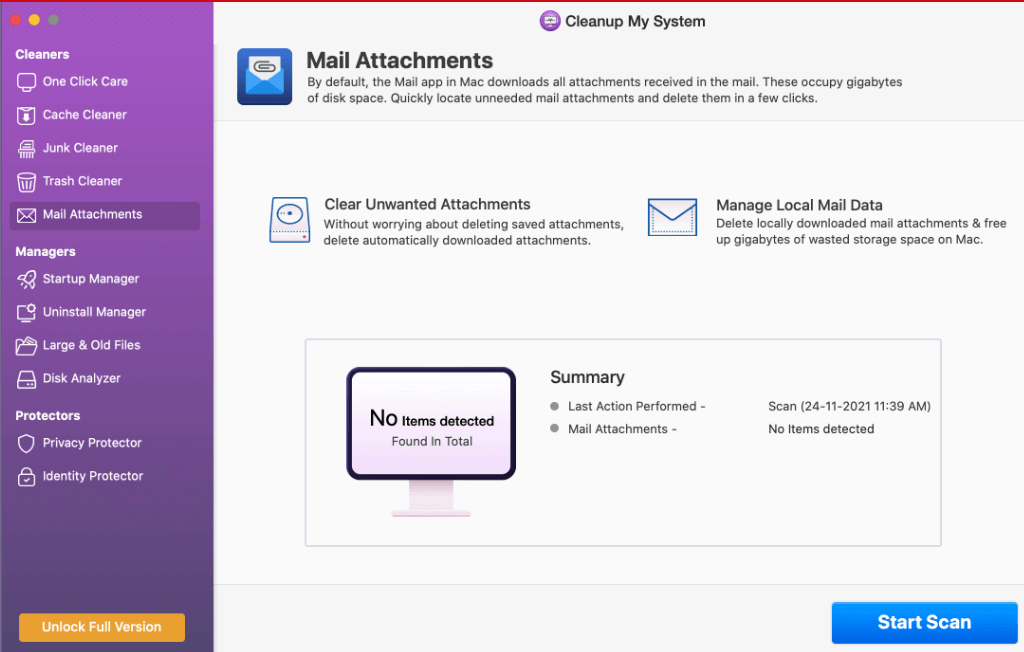Click the 'Cleanup My System' window title
The height and width of the screenshot is (652, 1024).
(635, 22)
